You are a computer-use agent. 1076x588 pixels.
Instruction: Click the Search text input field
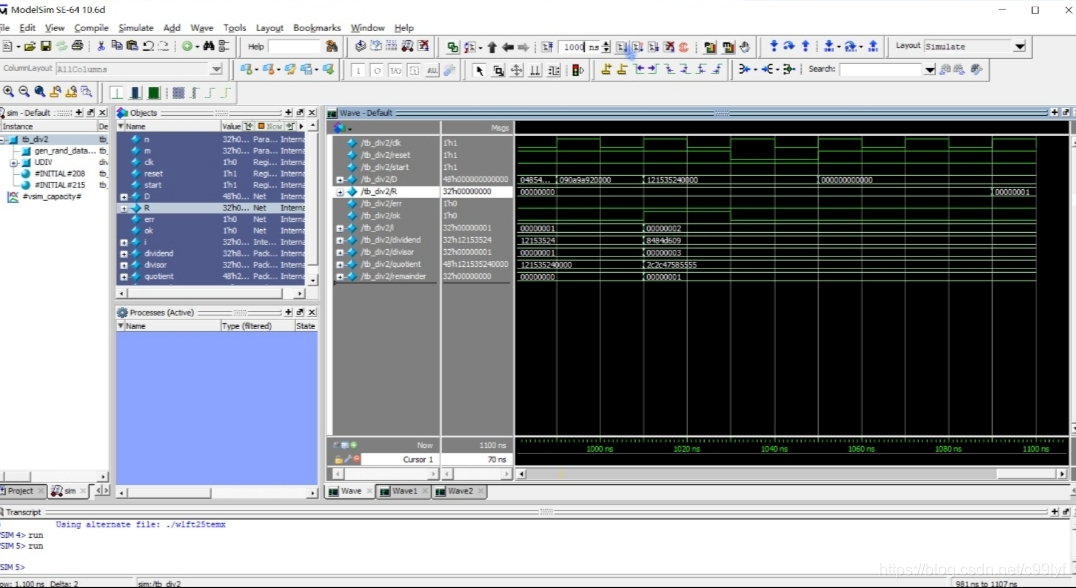[881, 69]
